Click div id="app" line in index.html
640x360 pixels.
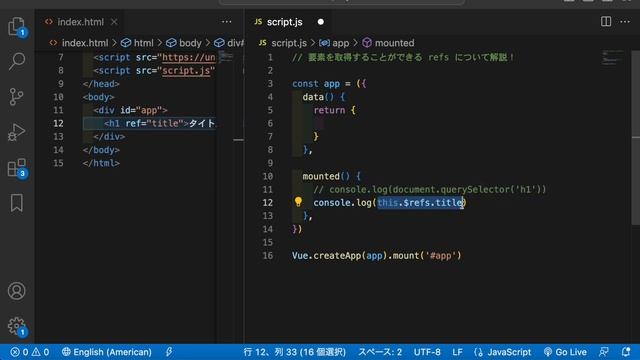[x=130, y=110]
